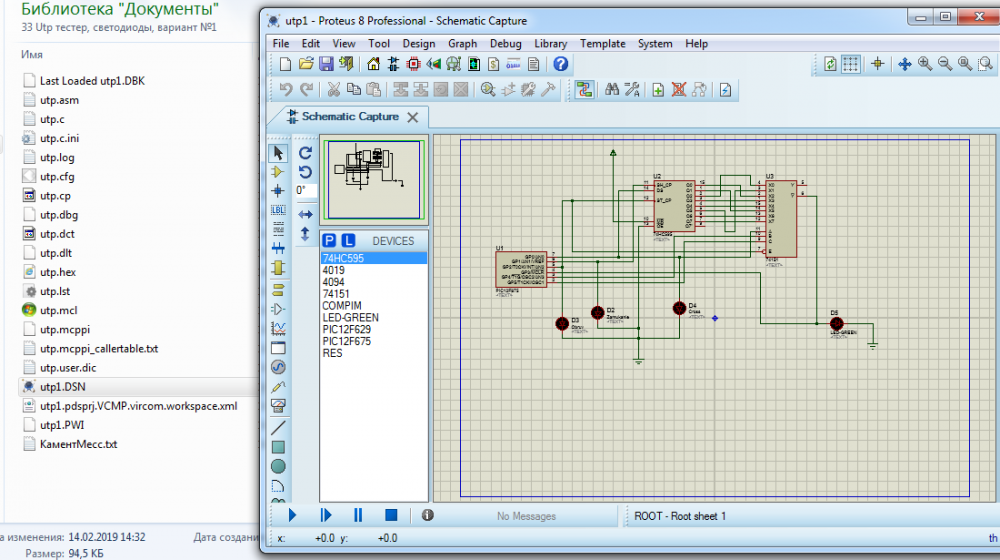Close the Schematic Capture tab
The image size is (1000, 560).
pyautogui.click(x=413, y=117)
